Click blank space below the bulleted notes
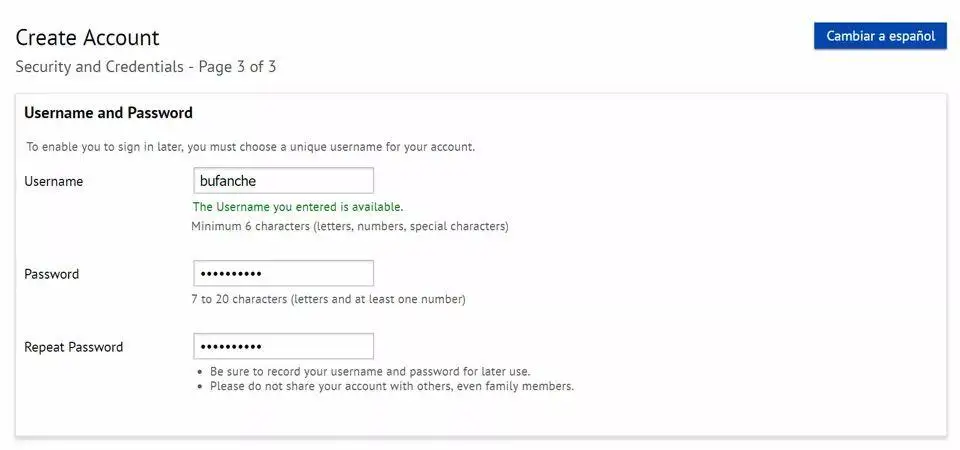This screenshot has width=960, height=450. point(480,415)
